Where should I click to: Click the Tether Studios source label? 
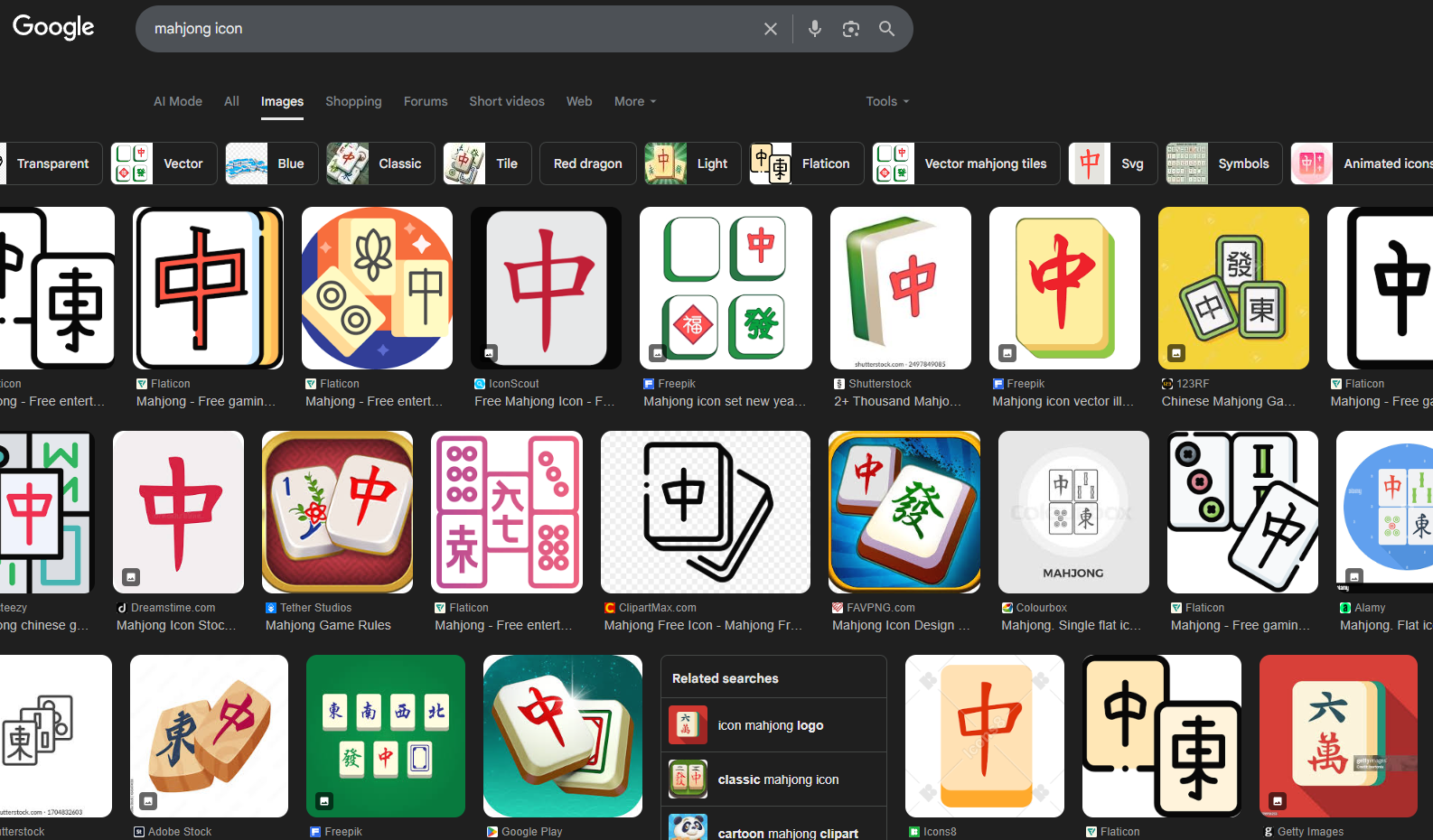(316, 608)
